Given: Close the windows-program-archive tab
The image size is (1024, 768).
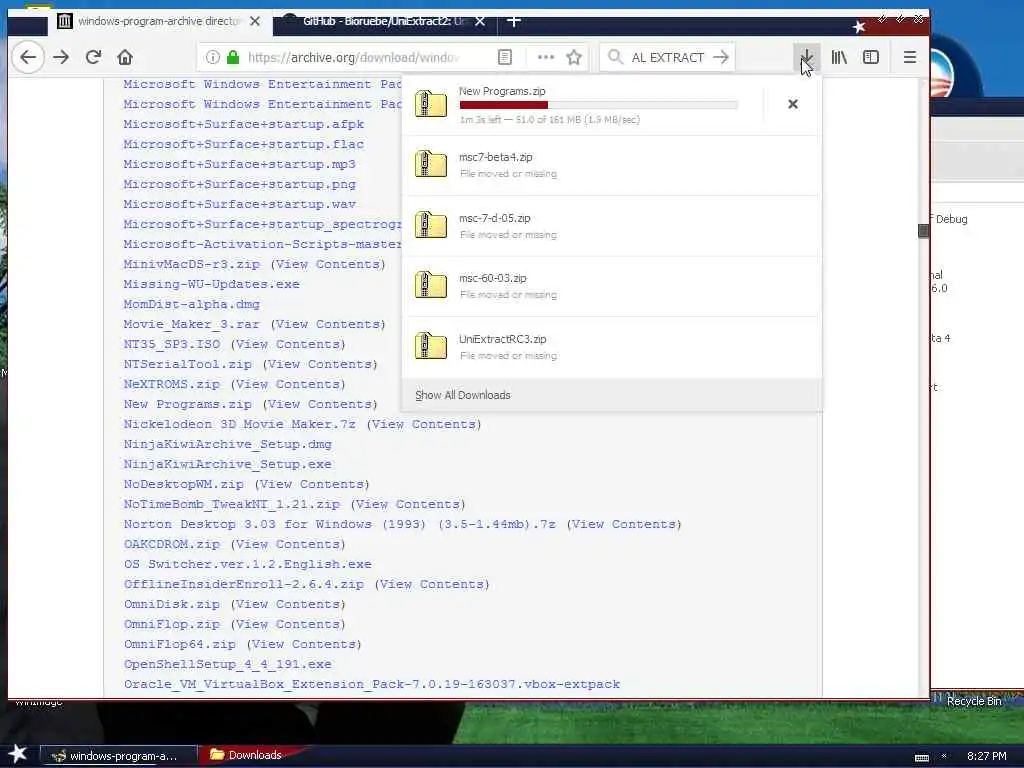Looking at the screenshot, I should click(x=255, y=22).
